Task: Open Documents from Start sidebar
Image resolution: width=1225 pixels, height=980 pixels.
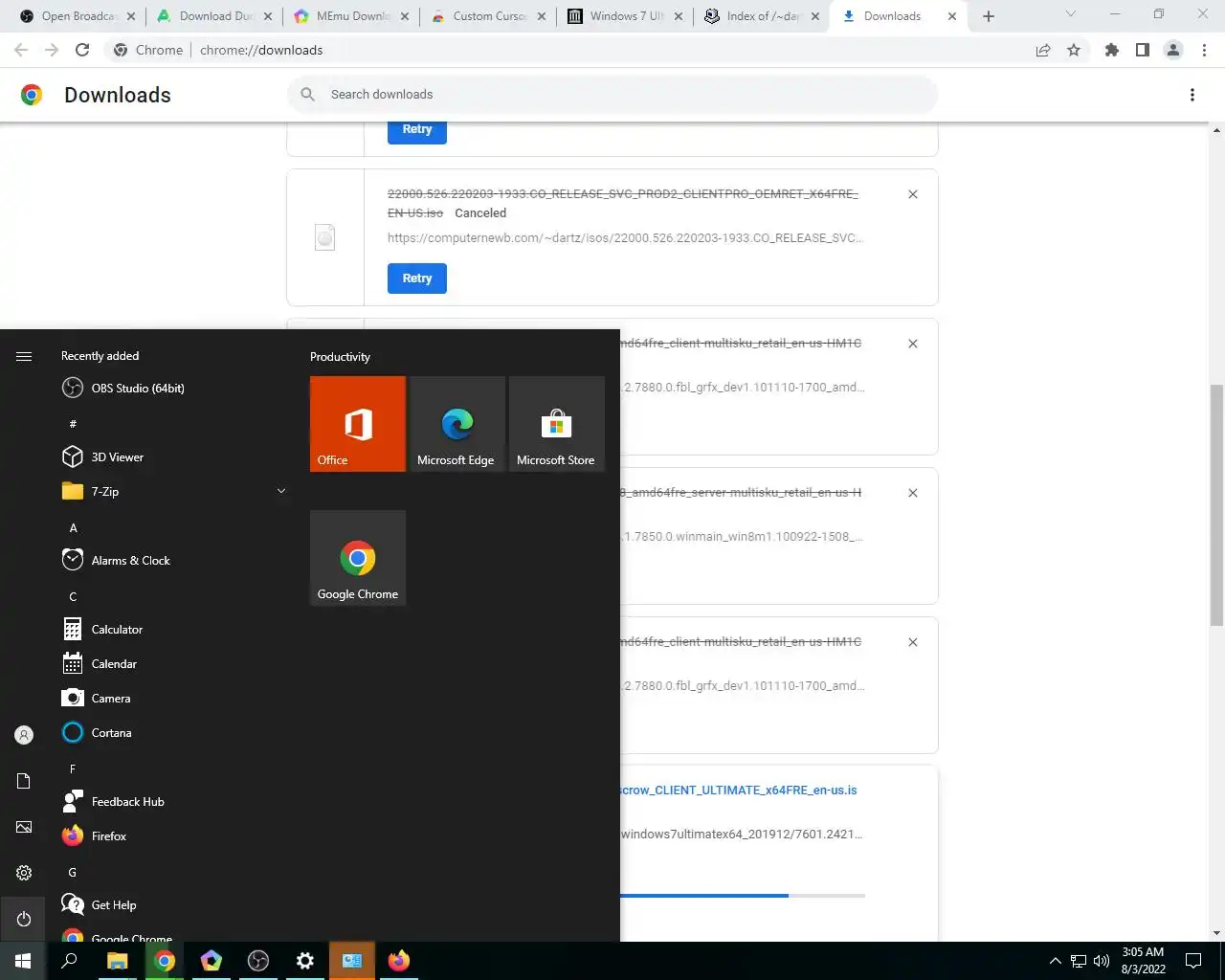Action: pyautogui.click(x=24, y=781)
